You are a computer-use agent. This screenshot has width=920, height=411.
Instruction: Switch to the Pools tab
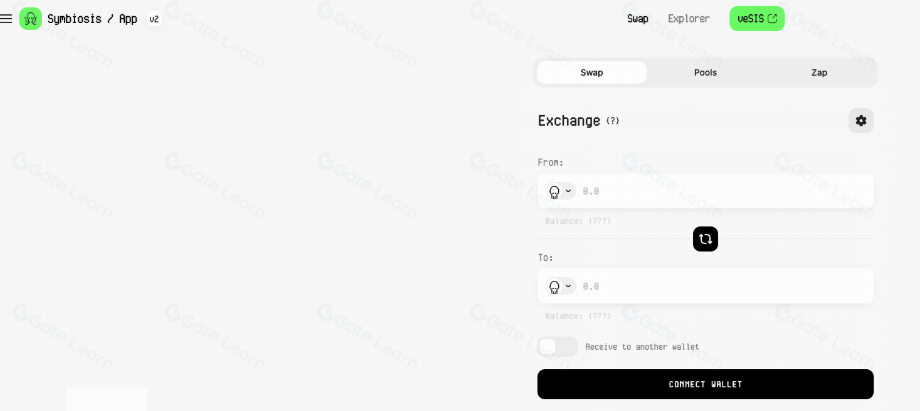[705, 72]
